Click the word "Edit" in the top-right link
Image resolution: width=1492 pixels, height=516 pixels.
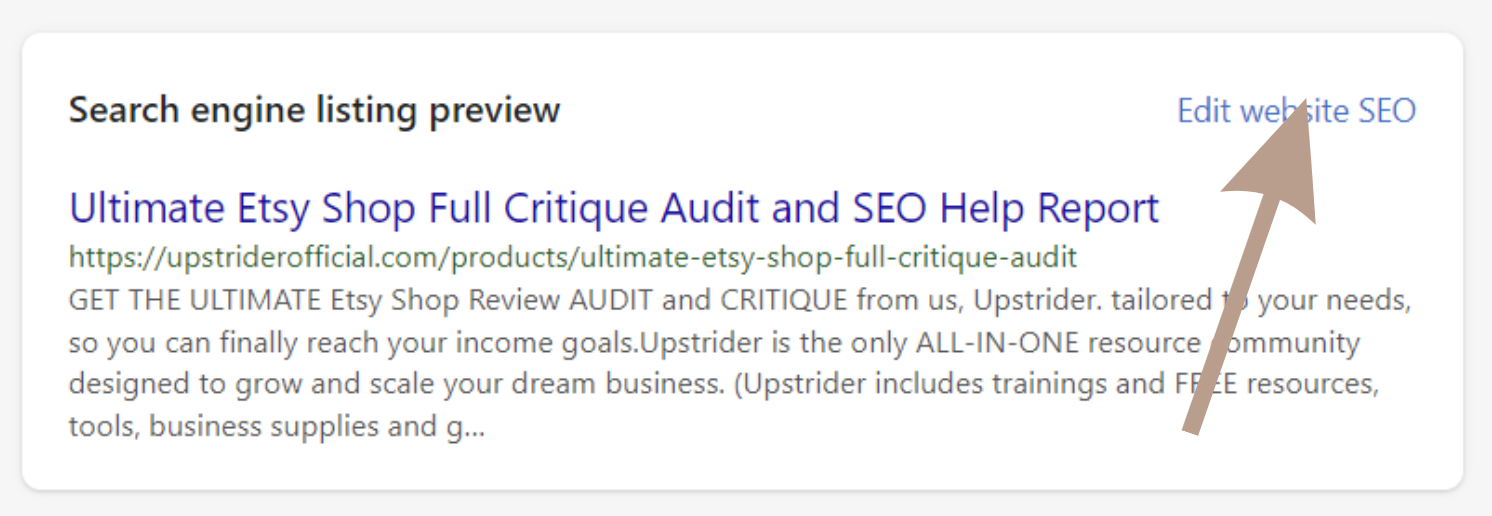click(1203, 111)
